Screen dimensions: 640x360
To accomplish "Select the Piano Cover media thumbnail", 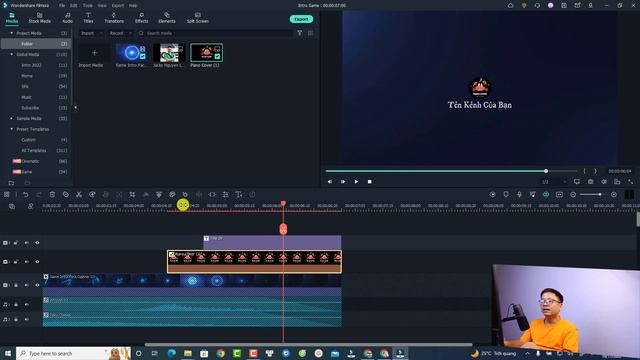I will click(x=207, y=53).
